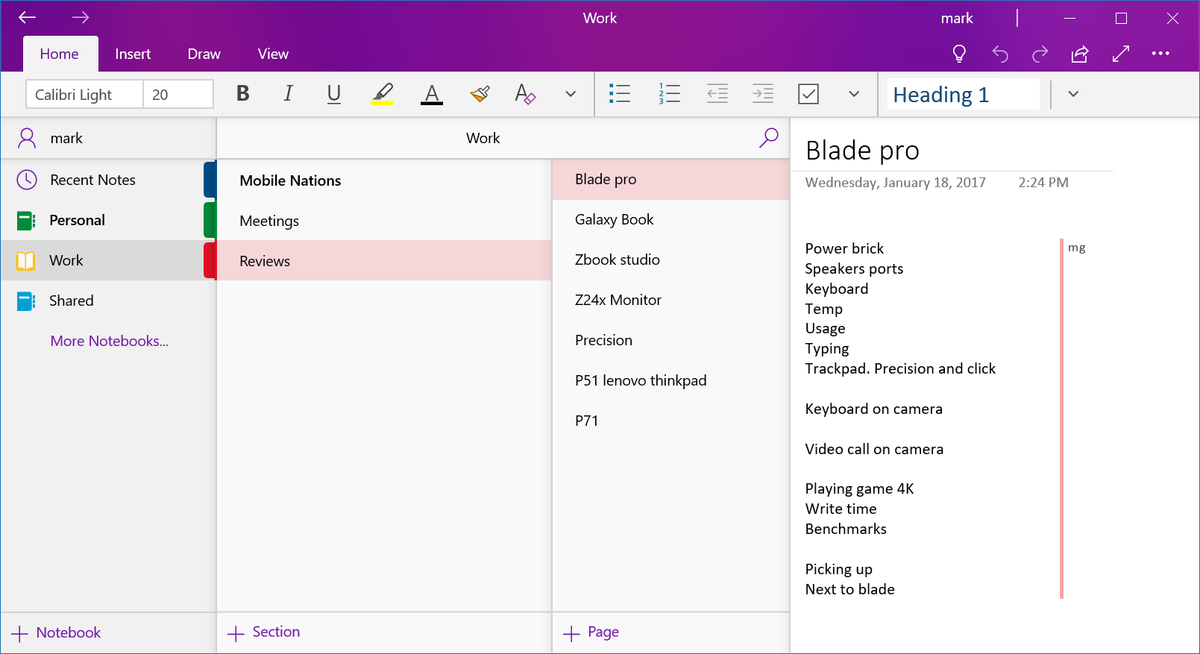Apply a bulleted list
Screen dimensions: 1200x654
pos(620,93)
